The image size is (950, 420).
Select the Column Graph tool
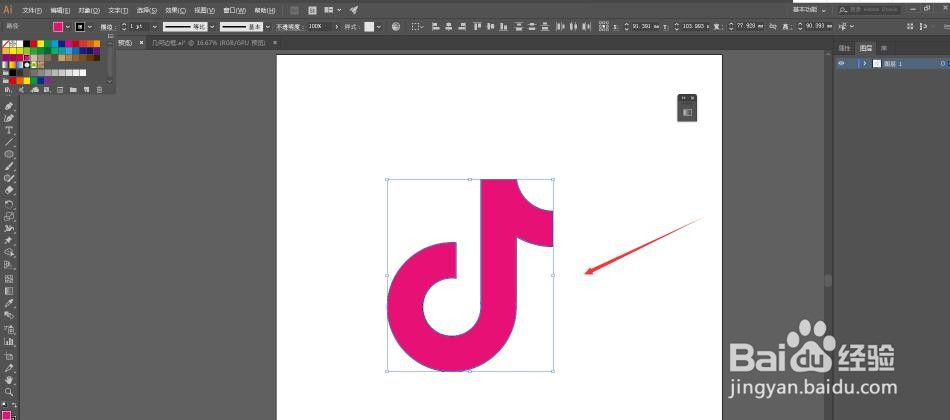pyautogui.click(x=8, y=341)
